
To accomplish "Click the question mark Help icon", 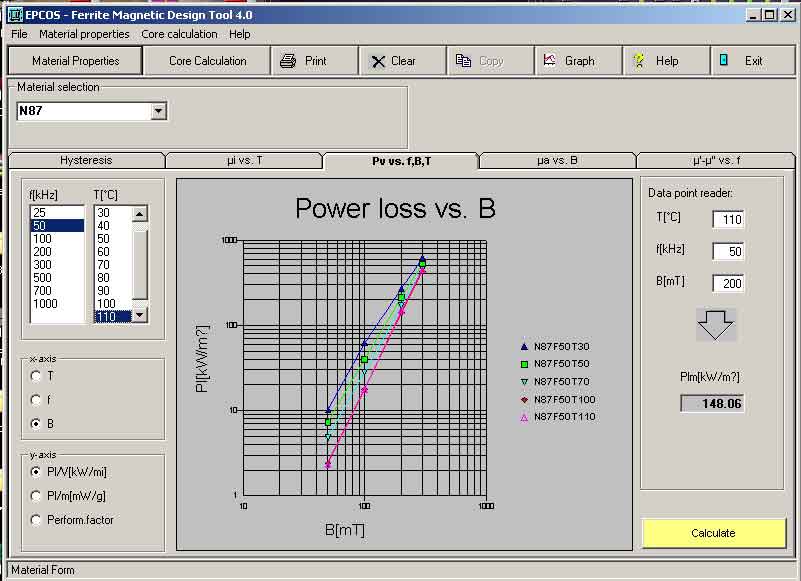I will pyautogui.click(x=639, y=61).
